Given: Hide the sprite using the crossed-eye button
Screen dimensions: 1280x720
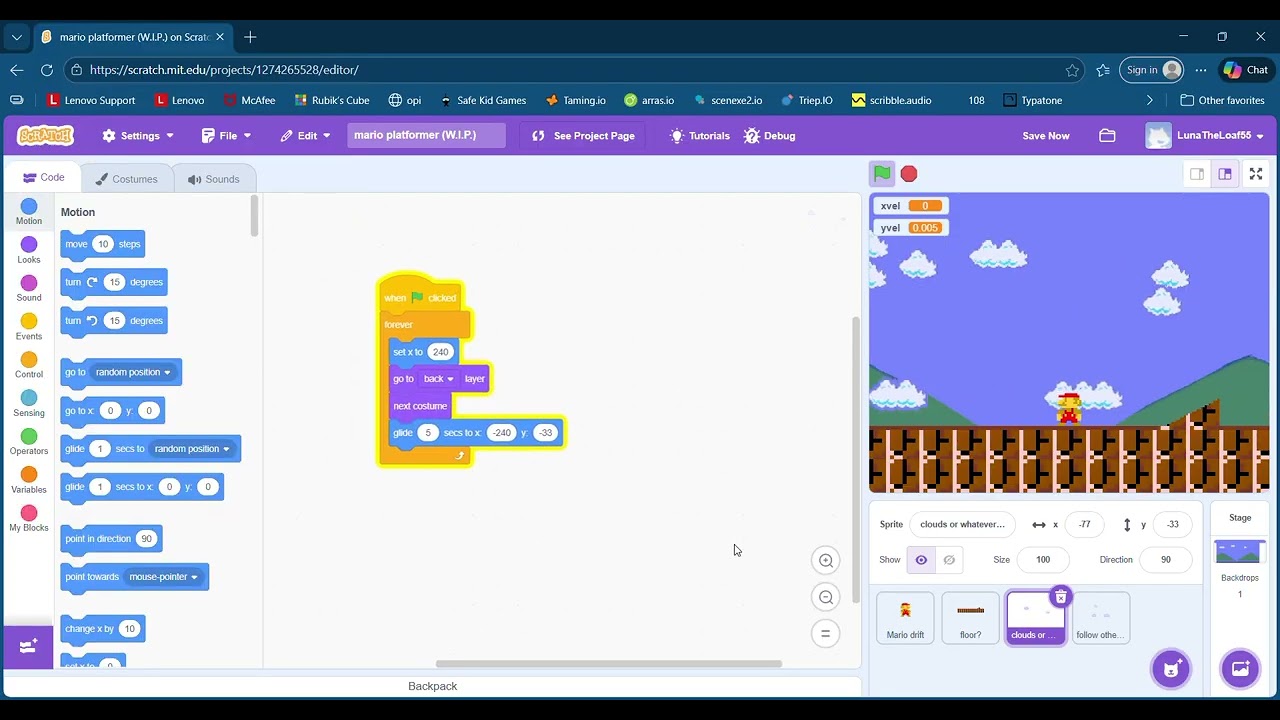Looking at the screenshot, I should coord(949,560).
